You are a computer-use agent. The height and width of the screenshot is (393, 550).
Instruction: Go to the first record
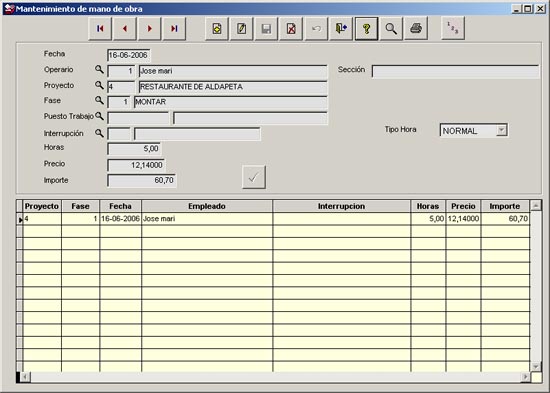coord(100,29)
